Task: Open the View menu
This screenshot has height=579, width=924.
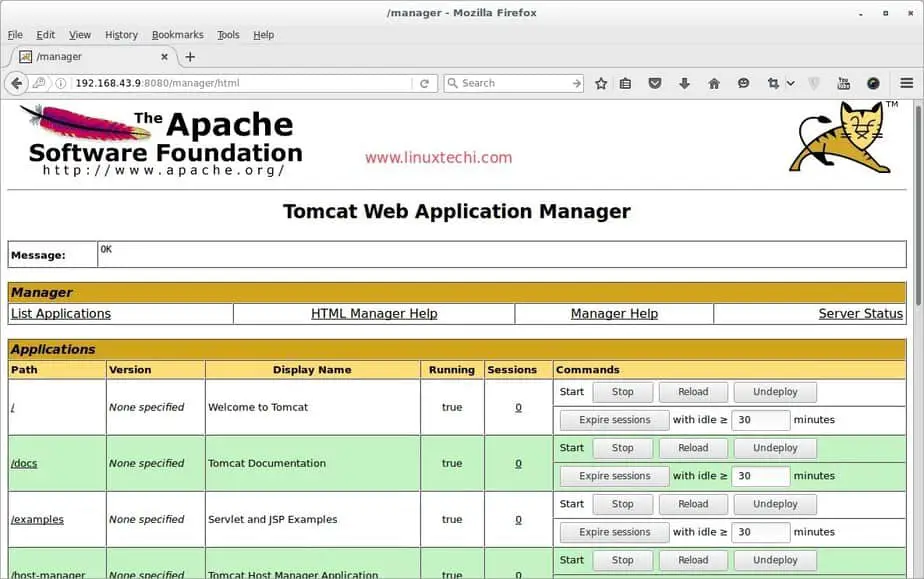Action: pos(80,35)
